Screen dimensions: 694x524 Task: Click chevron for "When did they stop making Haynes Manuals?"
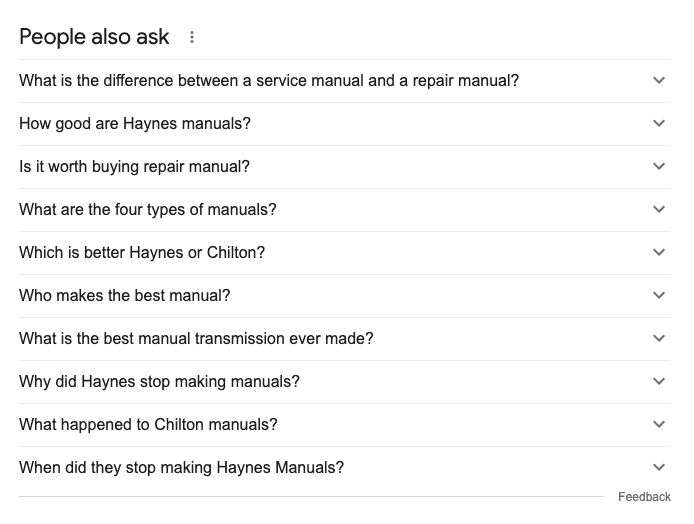pyautogui.click(x=658, y=468)
